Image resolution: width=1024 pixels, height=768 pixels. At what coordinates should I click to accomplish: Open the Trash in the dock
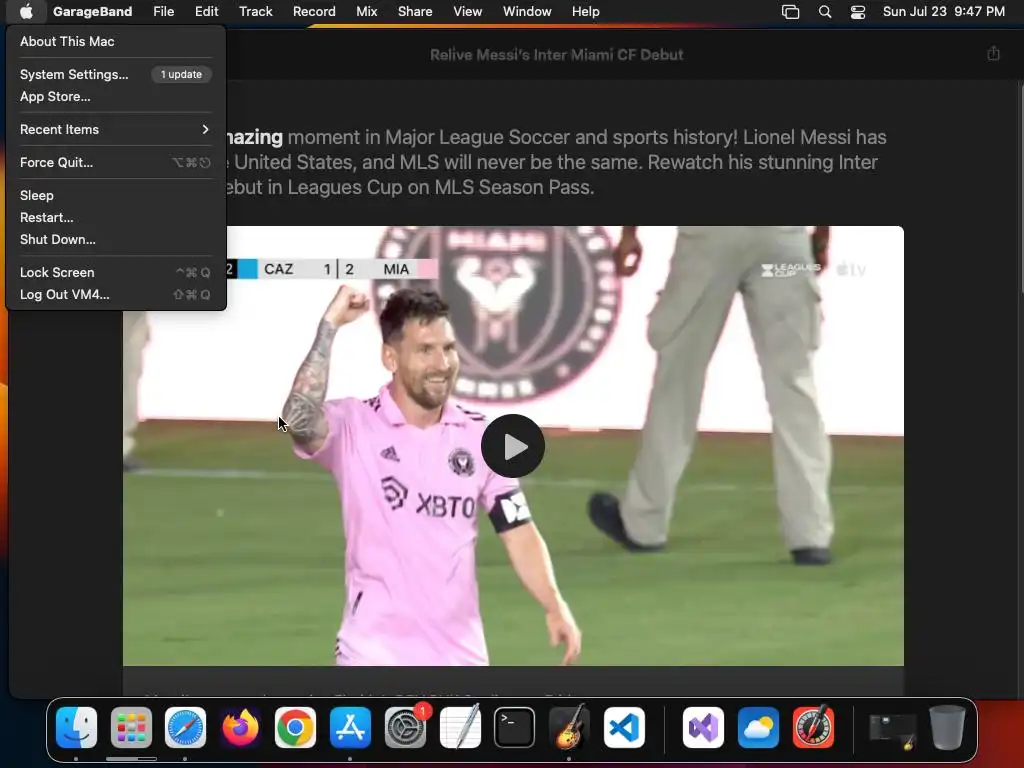pyautogui.click(x=947, y=727)
